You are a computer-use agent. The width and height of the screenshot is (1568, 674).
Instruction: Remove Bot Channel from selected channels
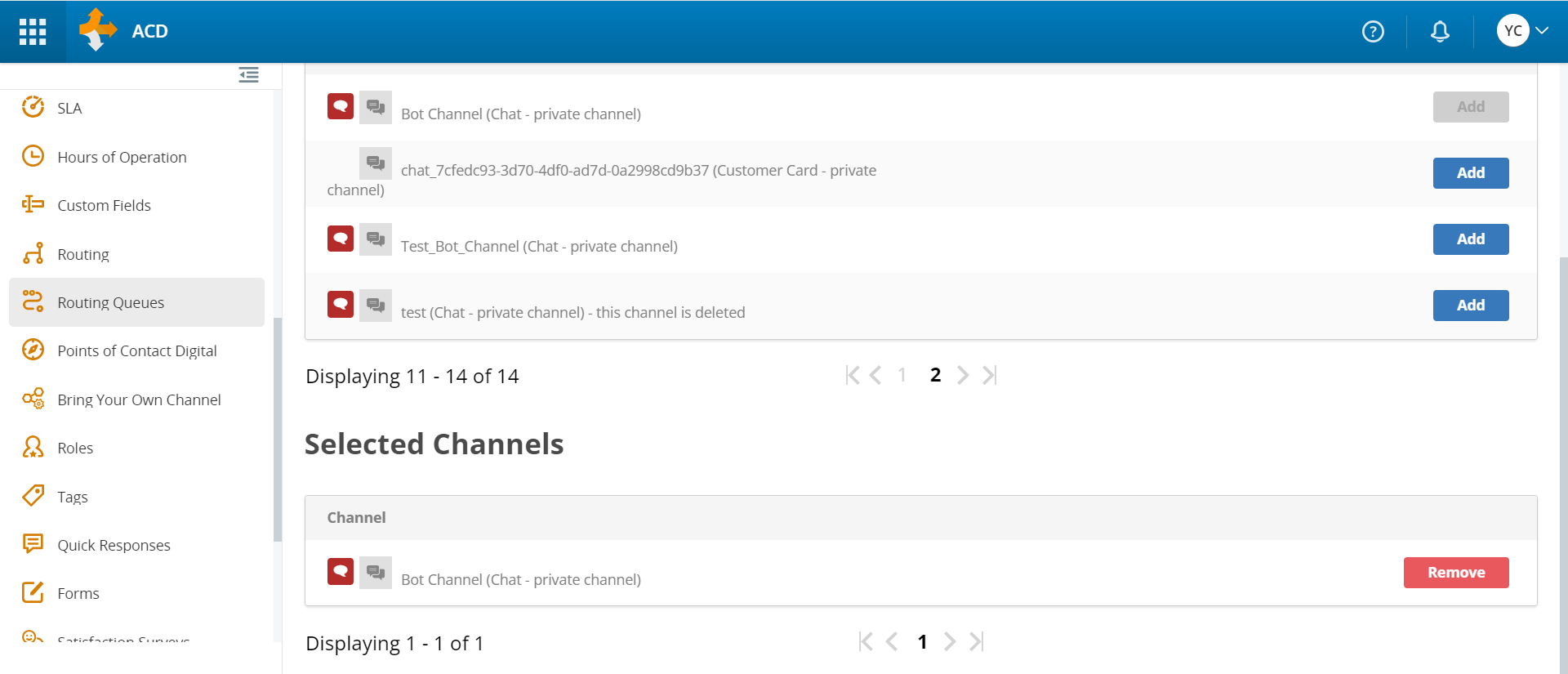tap(1455, 573)
